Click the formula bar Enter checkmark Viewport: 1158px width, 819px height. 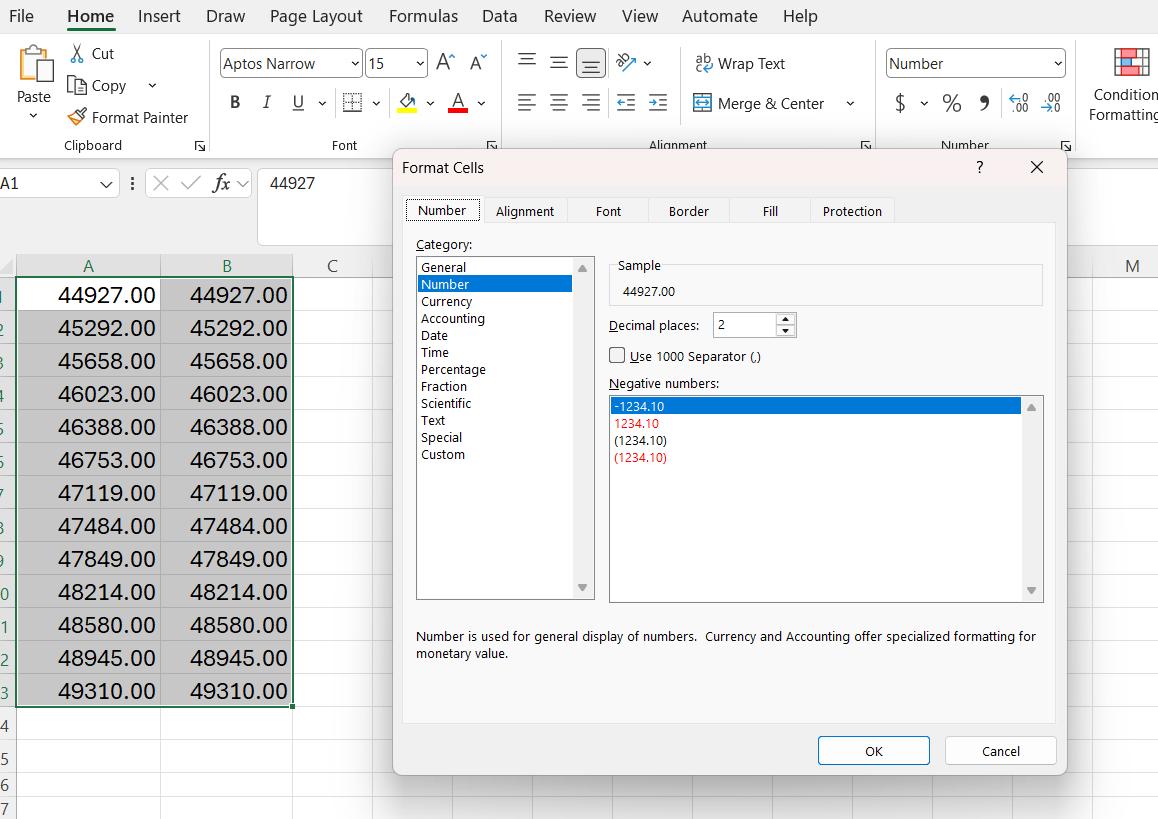[191, 183]
